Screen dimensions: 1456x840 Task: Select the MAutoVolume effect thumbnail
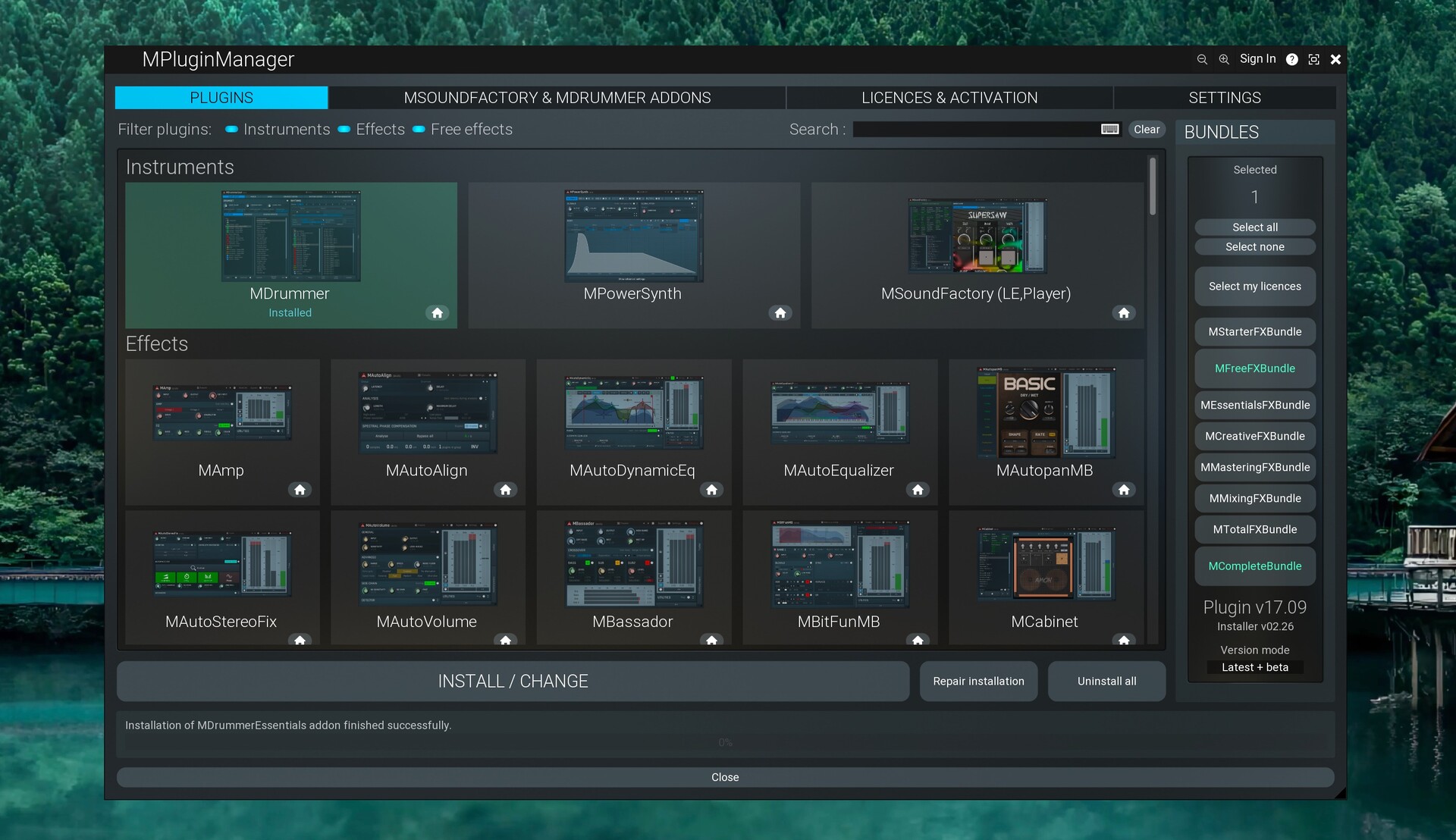pos(428,563)
